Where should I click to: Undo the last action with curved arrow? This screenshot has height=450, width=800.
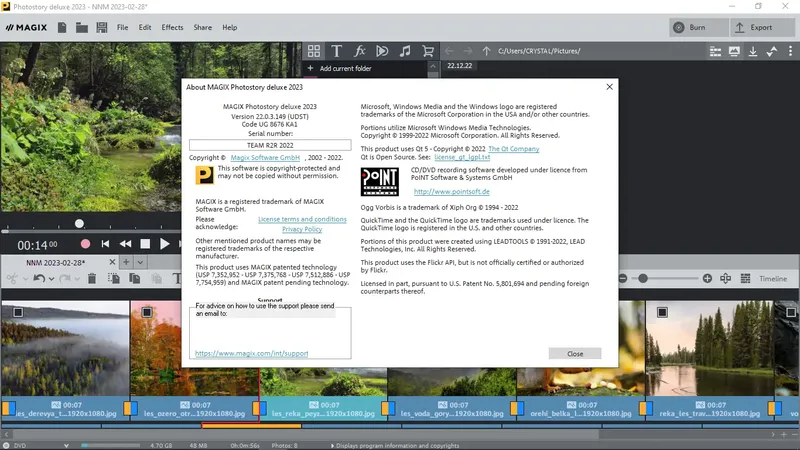click(39, 279)
